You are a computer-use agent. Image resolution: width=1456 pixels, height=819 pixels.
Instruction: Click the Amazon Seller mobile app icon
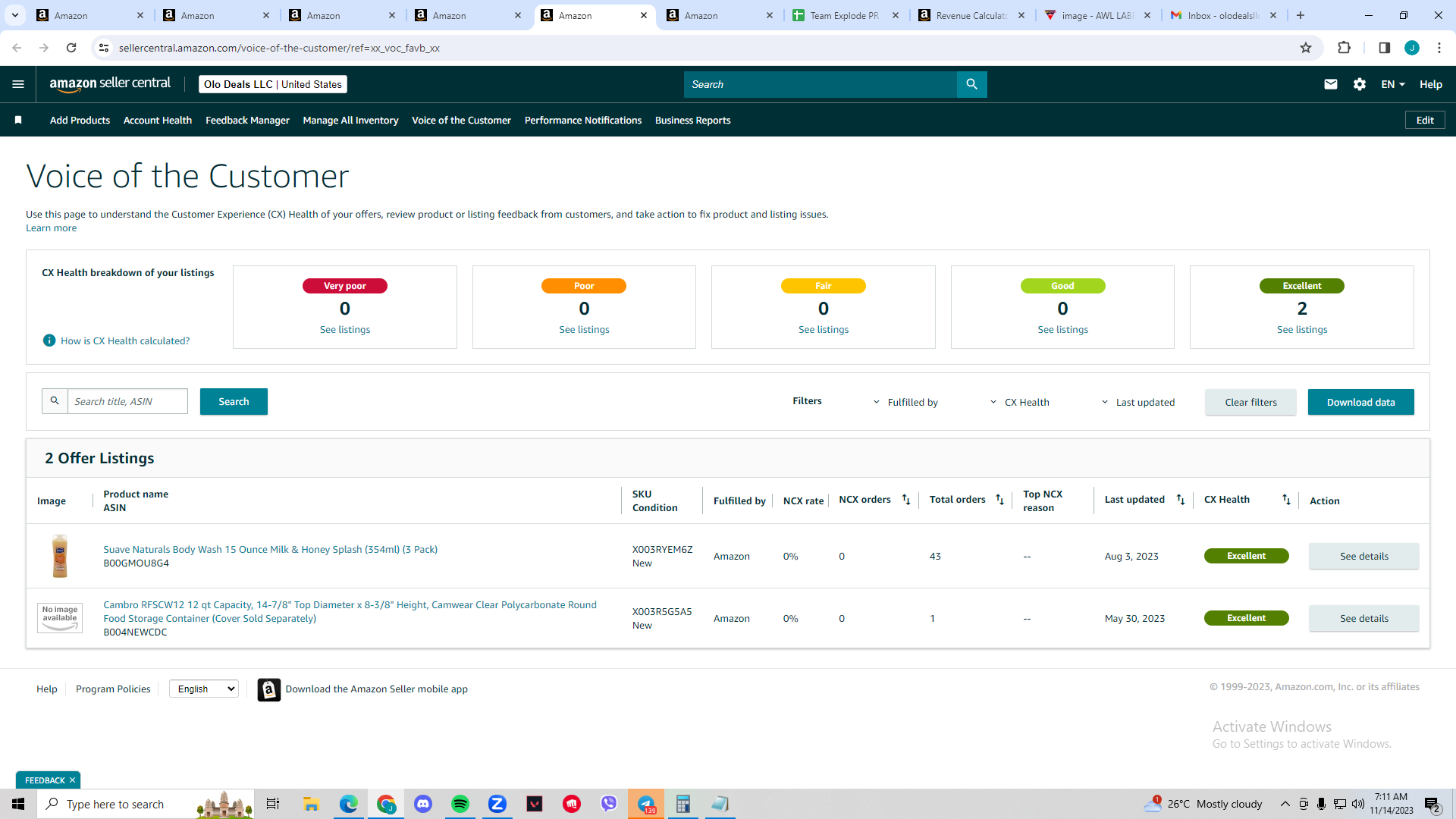pos(268,689)
